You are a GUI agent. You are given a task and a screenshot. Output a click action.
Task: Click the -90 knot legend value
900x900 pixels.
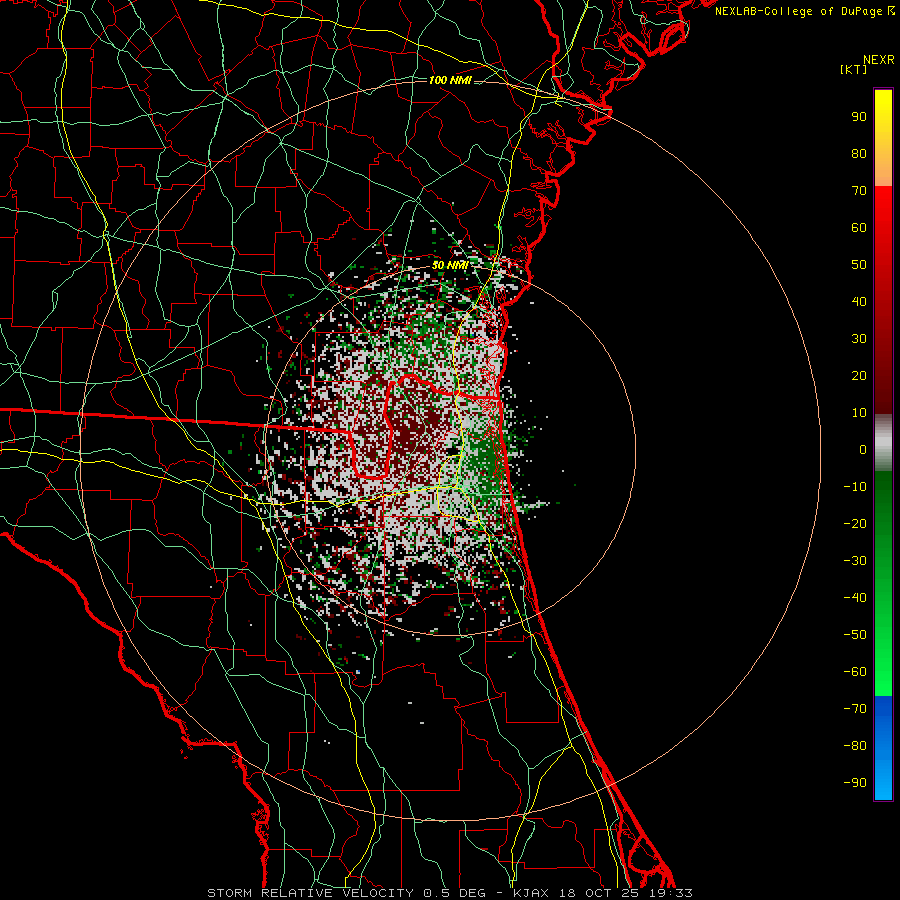click(855, 783)
